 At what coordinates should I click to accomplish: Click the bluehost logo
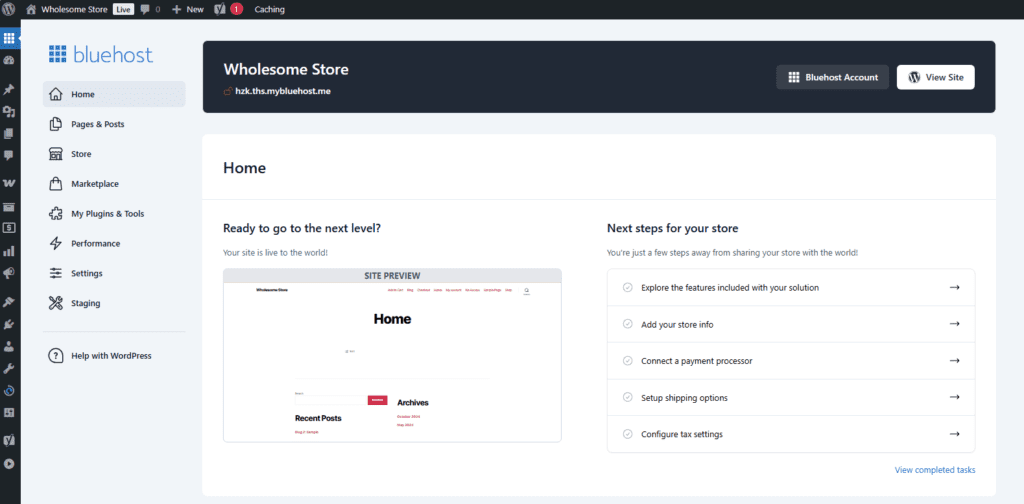101,54
